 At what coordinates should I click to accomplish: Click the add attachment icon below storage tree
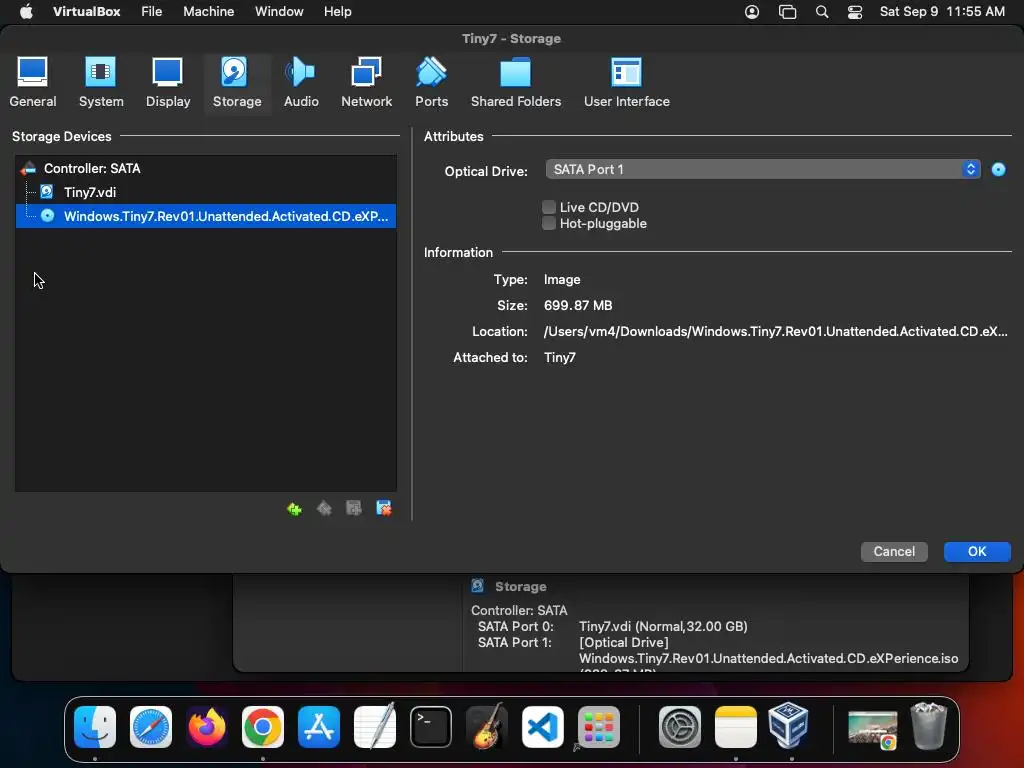tap(354, 509)
